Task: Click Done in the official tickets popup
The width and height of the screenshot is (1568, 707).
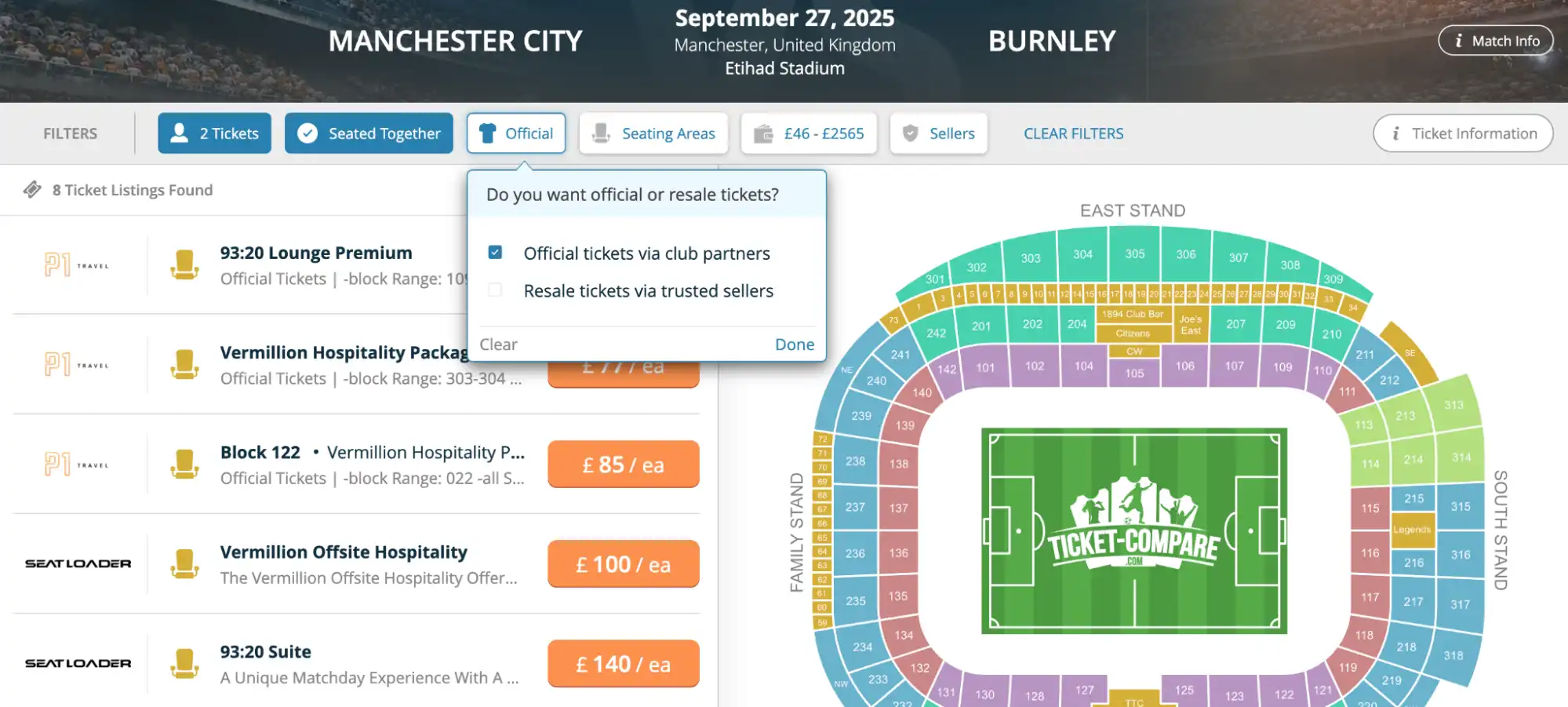Action: (x=794, y=344)
